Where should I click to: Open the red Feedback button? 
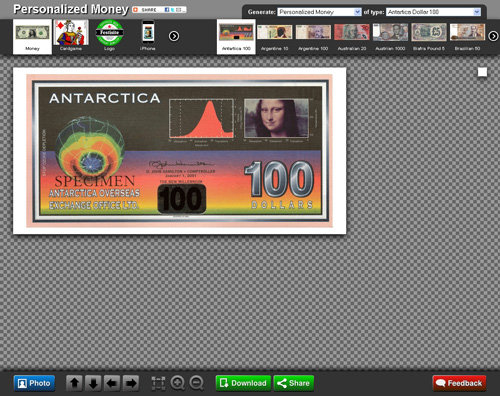(x=459, y=383)
